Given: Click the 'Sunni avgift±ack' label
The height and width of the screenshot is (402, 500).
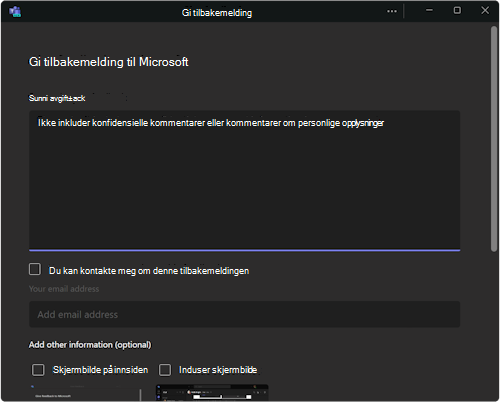Looking at the screenshot, I should tap(57, 98).
